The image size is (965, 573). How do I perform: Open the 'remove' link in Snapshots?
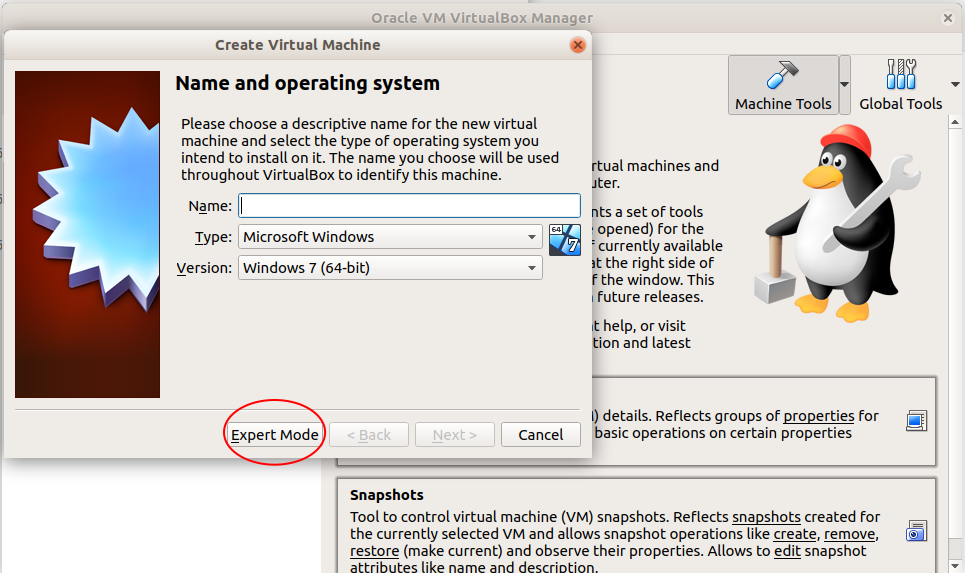(849, 534)
